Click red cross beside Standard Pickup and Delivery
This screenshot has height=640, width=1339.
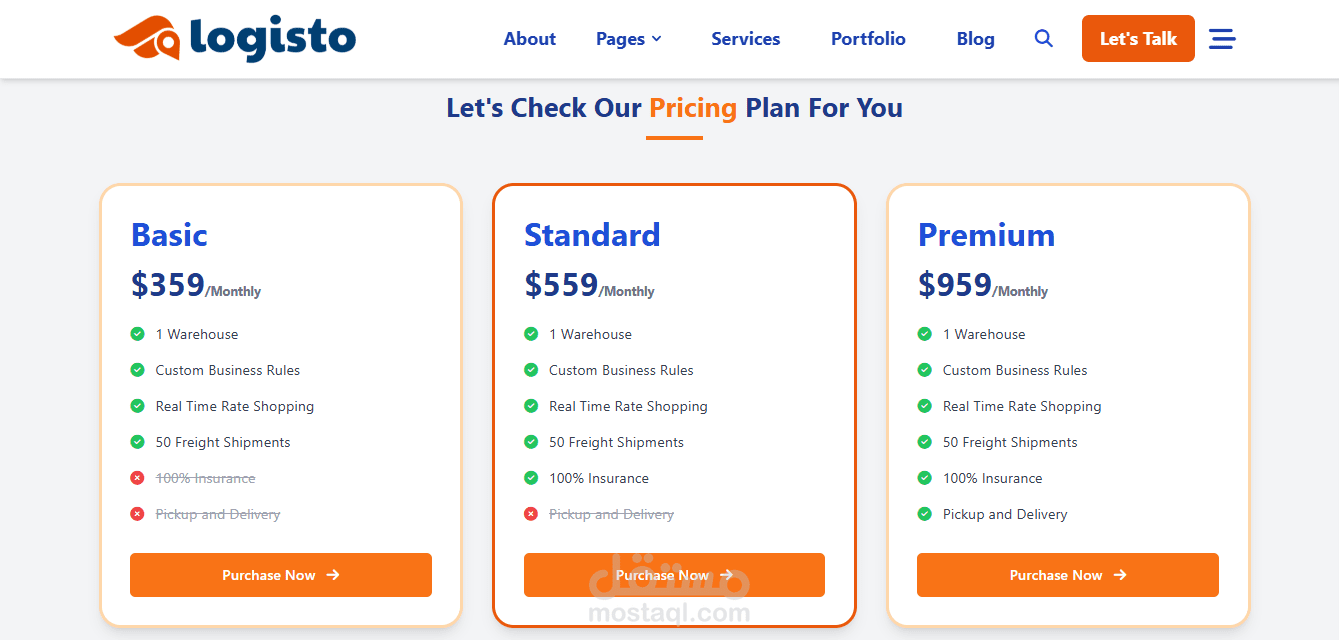(x=531, y=514)
